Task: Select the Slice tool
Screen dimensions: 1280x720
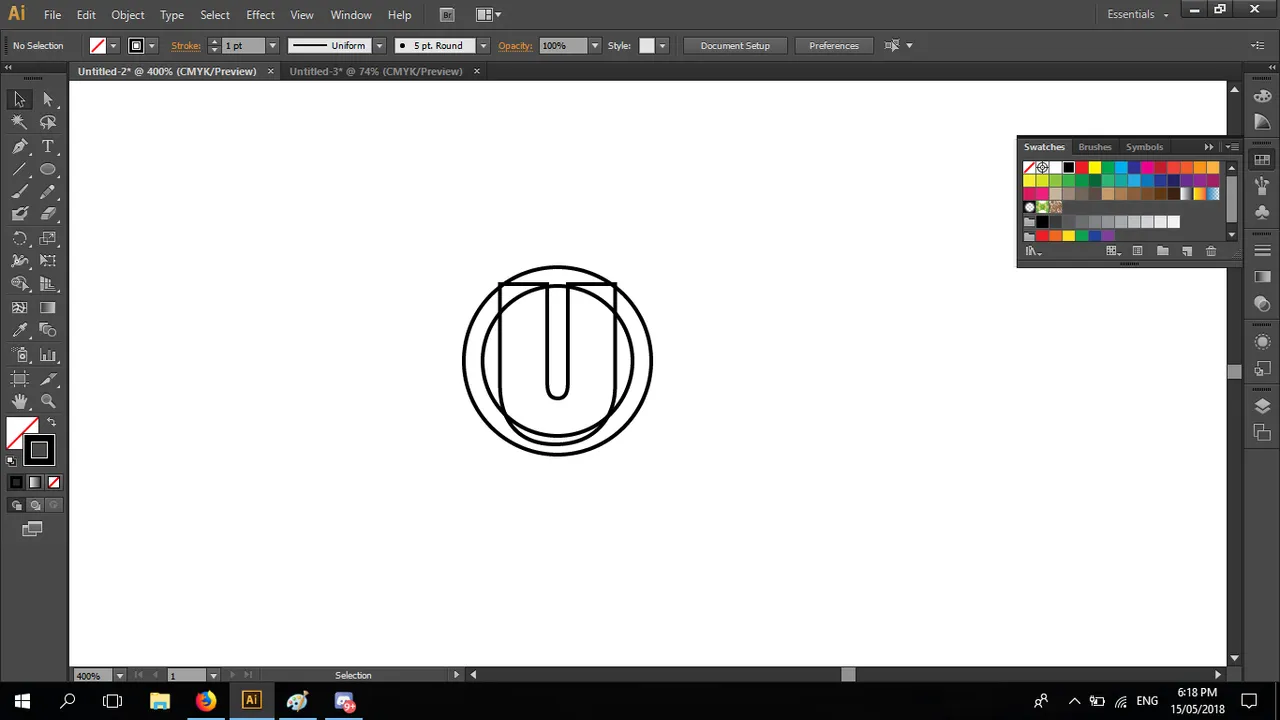Action: coord(48,378)
